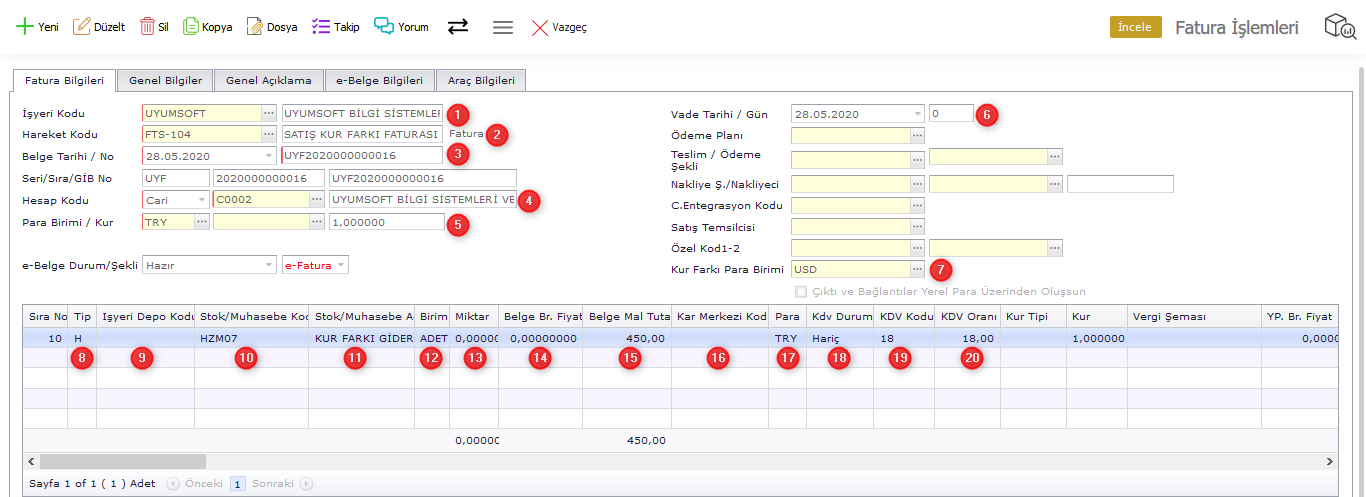The image size is (1366, 497).
Task: Click the Kopya copy icon
Action: click(x=191, y=27)
